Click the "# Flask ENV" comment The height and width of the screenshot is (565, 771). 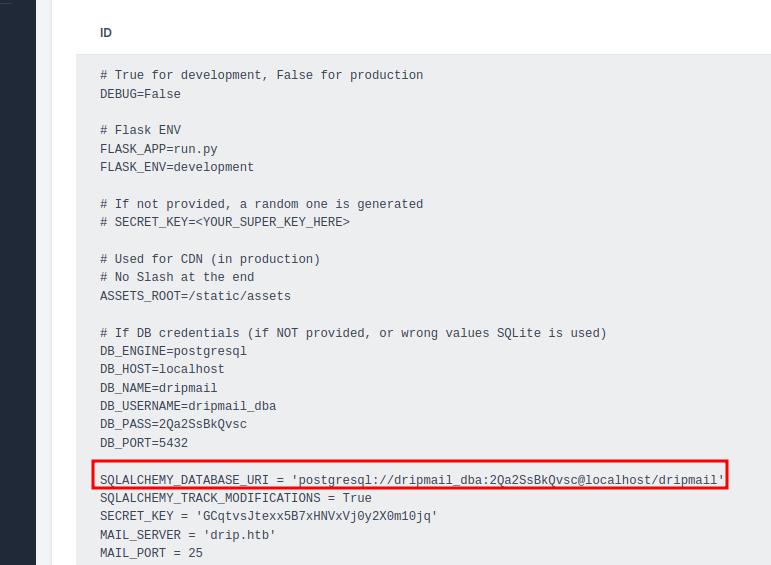point(140,130)
